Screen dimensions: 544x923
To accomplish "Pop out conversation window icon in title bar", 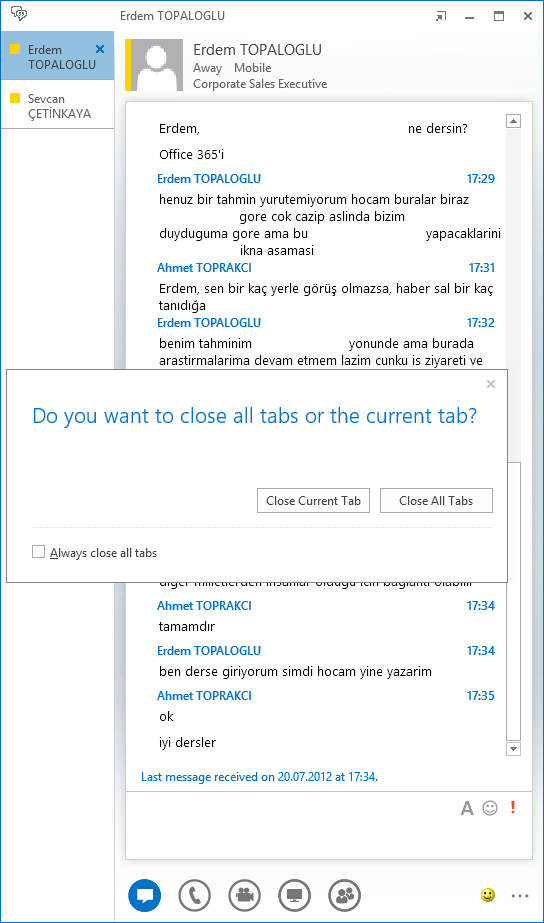I will click(x=441, y=16).
